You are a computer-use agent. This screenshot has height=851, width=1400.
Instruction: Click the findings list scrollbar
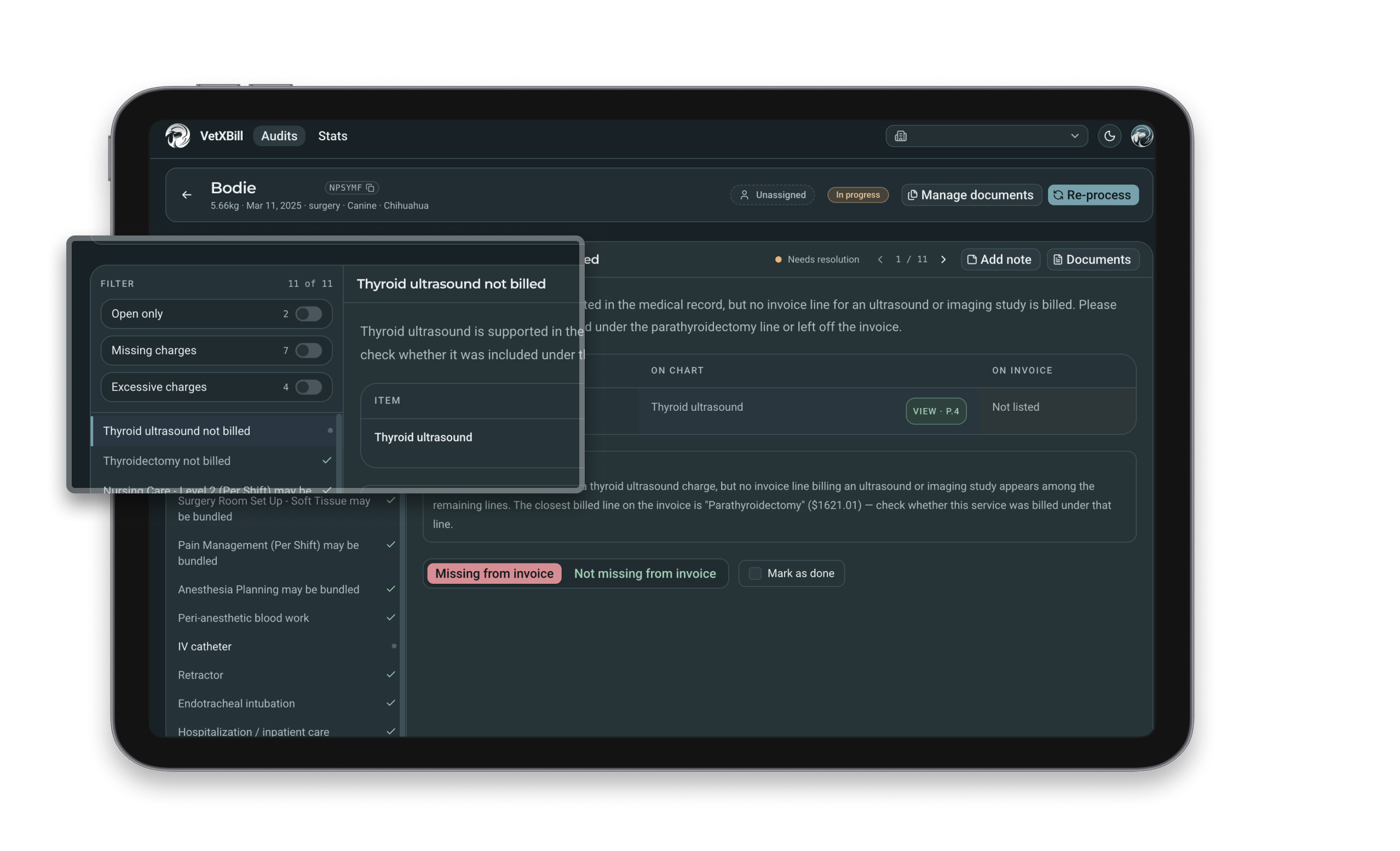click(402, 615)
